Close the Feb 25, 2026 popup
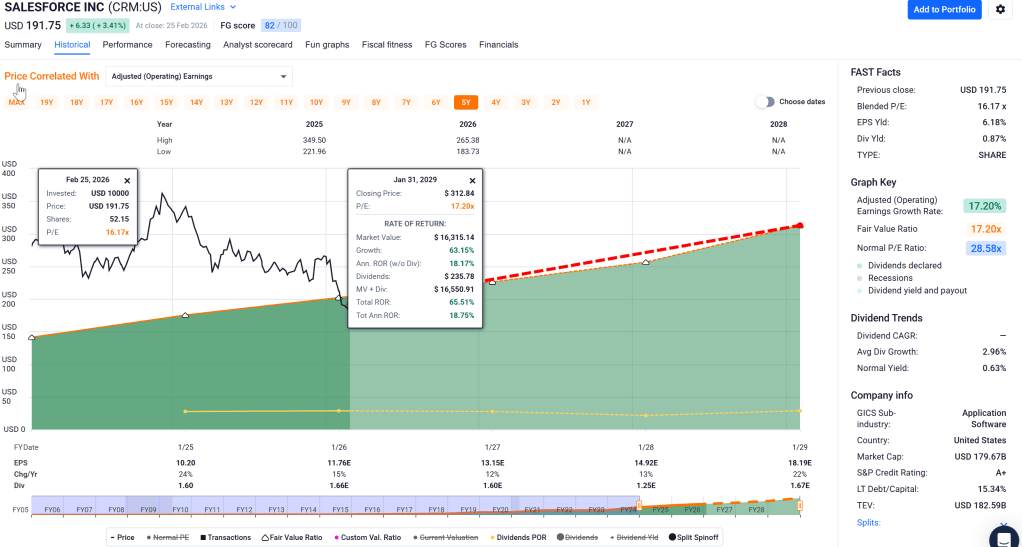The height and width of the screenshot is (547, 1022). tap(127, 181)
